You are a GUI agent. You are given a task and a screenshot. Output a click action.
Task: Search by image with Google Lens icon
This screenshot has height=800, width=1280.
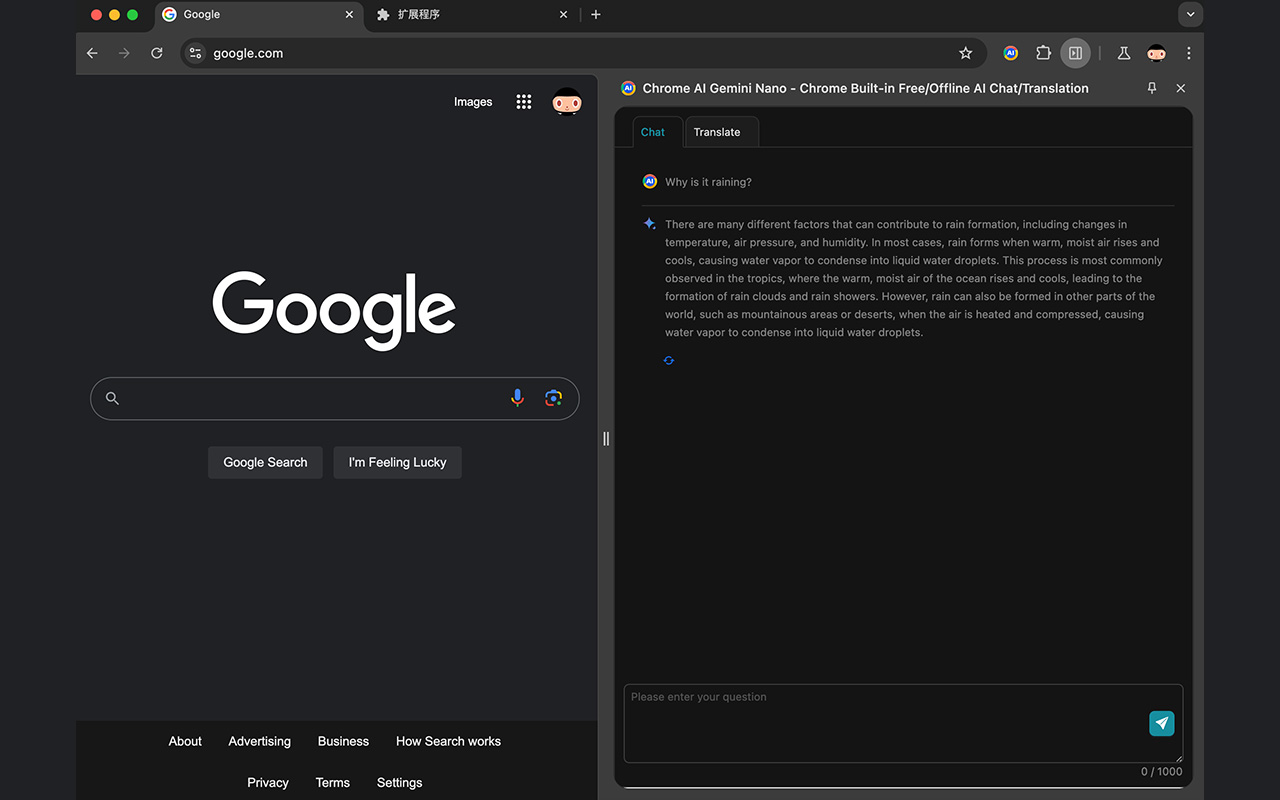click(x=553, y=398)
